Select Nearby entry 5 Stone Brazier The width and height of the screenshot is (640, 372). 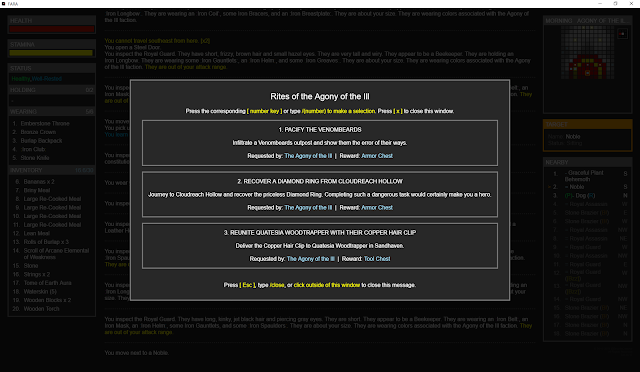[588, 213]
